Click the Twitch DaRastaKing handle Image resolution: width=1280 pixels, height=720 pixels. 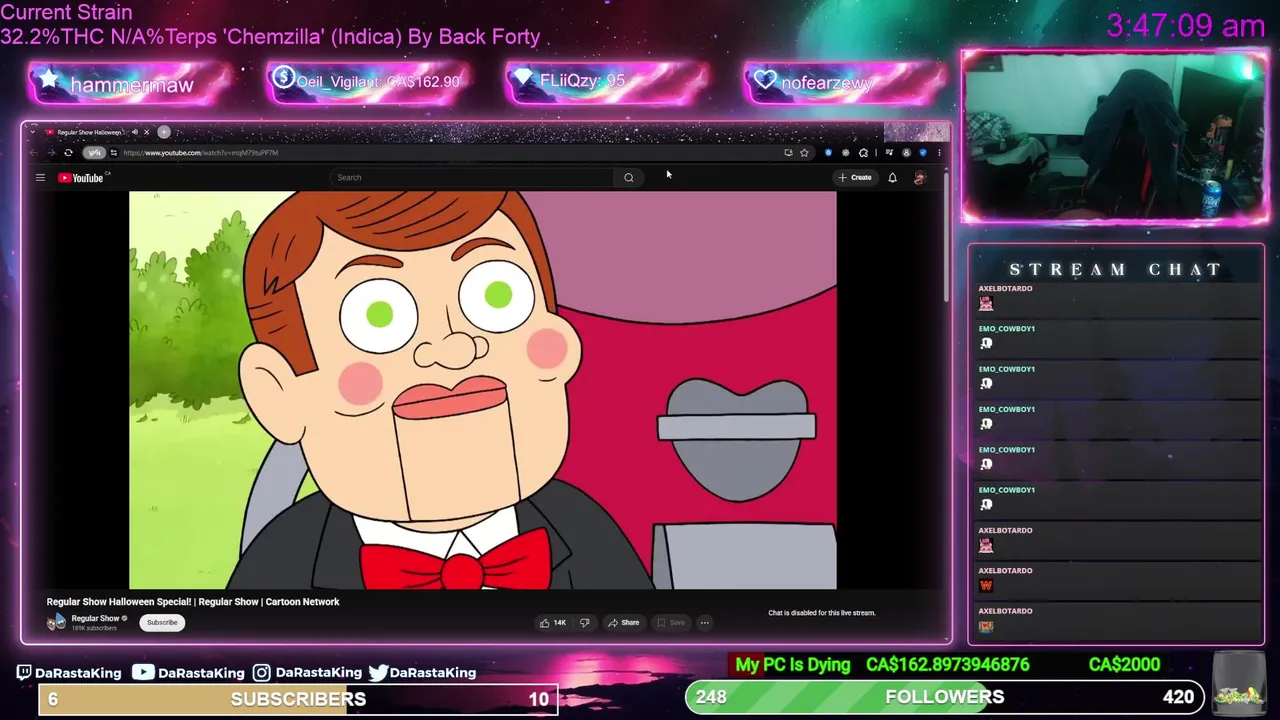(x=69, y=673)
